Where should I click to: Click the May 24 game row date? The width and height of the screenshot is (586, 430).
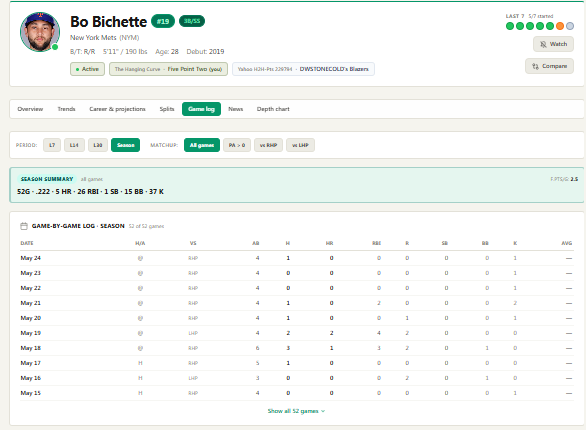tap(31, 258)
